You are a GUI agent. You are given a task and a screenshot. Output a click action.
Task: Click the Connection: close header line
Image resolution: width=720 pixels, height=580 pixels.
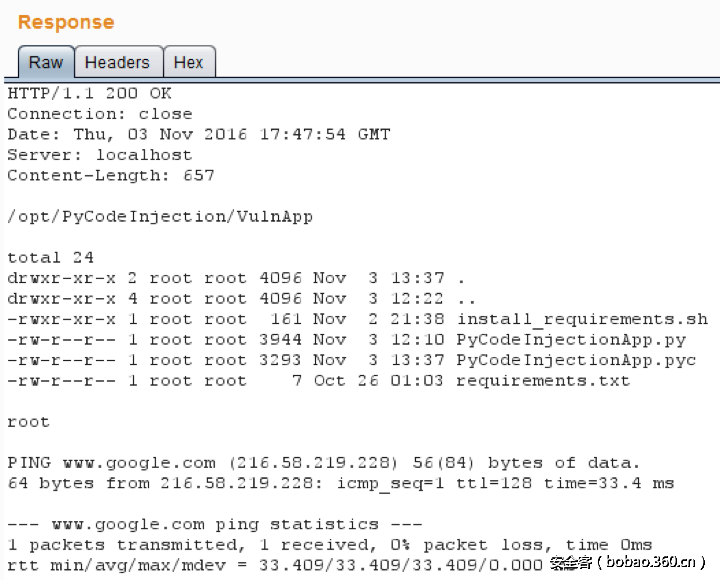click(x=100, y=114)
